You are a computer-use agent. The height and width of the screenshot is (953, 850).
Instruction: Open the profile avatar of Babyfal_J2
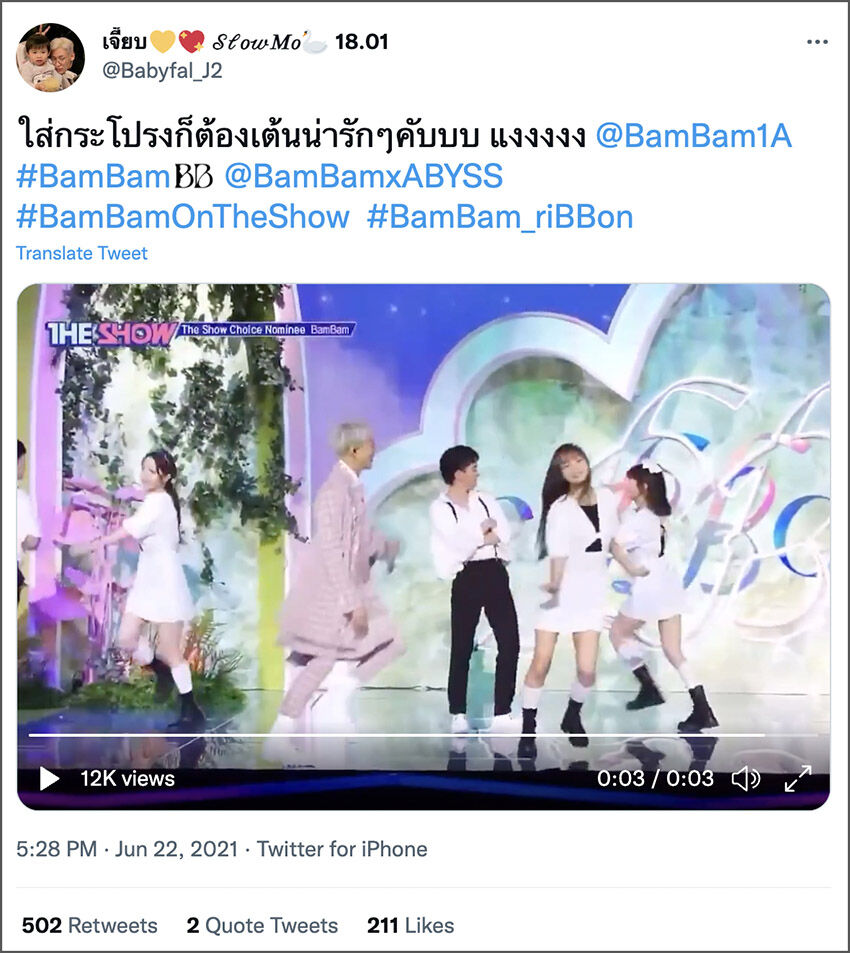pyautogui.click(x=50, y=57)
